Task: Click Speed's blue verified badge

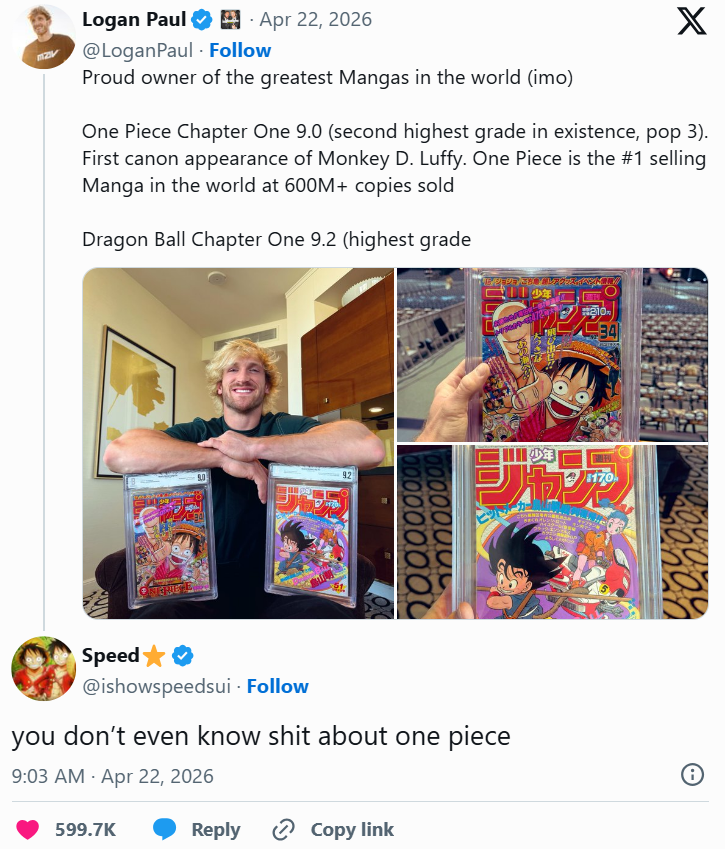Action: pos(182,656)
